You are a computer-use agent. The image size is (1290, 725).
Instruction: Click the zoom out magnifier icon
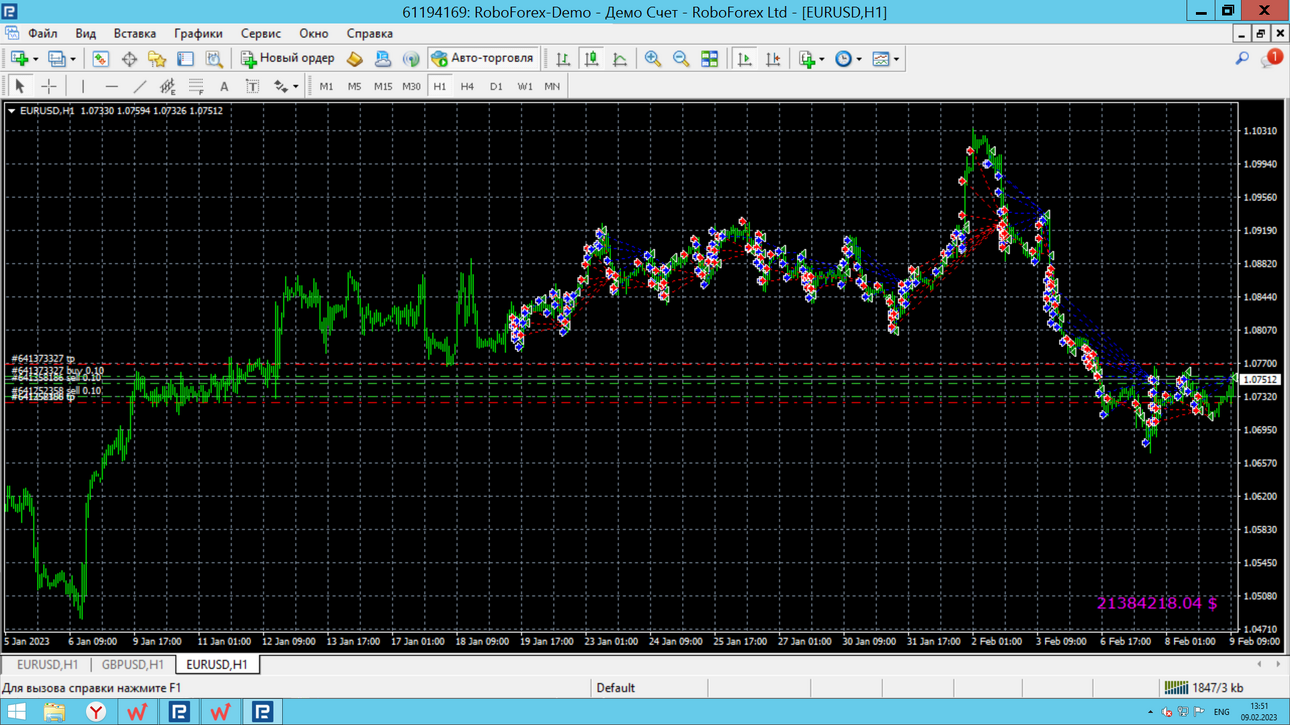coord(681,59)
